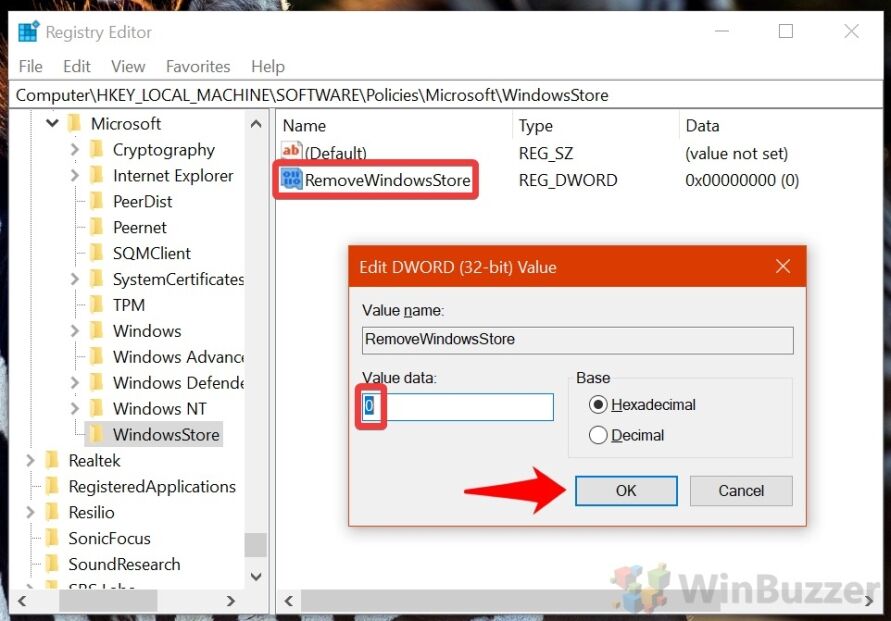Image resolution: width=891 pixels, height=621 pixels.
Task: Click the tree pane horizontal scroll right arrow
Action: click(x=230, y=601)
